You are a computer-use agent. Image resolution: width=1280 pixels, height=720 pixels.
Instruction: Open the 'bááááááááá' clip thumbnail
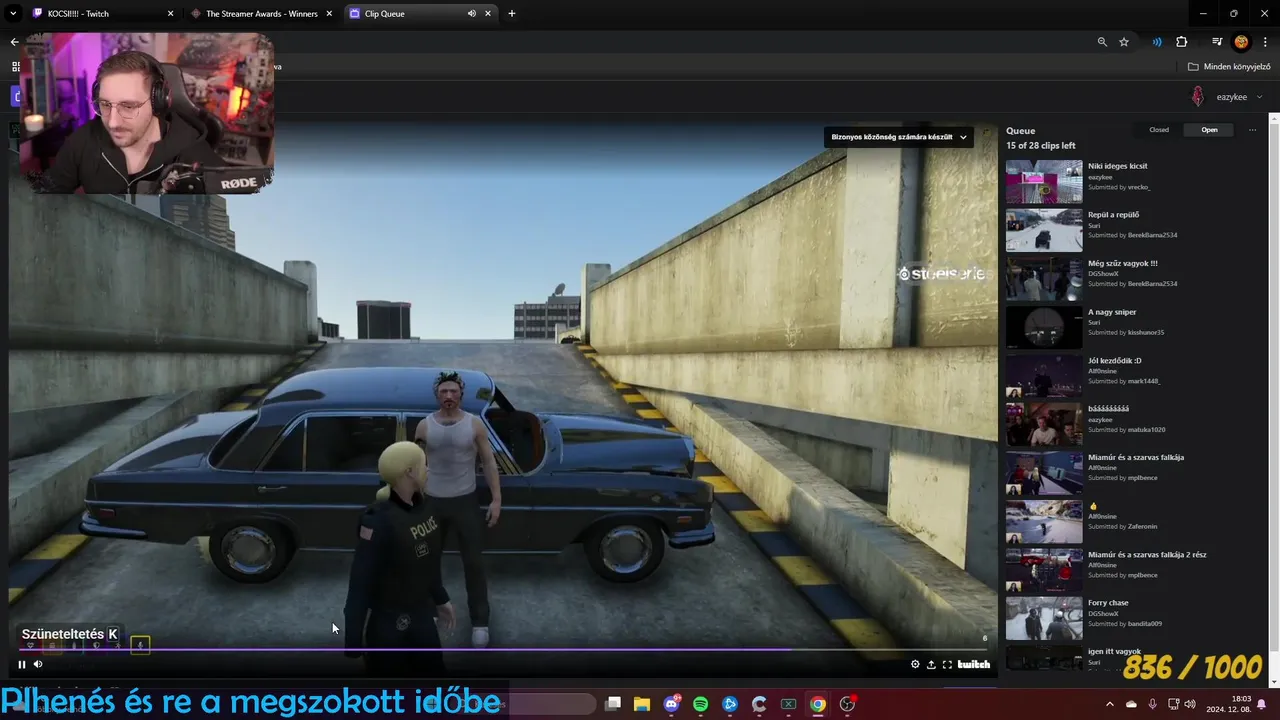[1044, 425]
